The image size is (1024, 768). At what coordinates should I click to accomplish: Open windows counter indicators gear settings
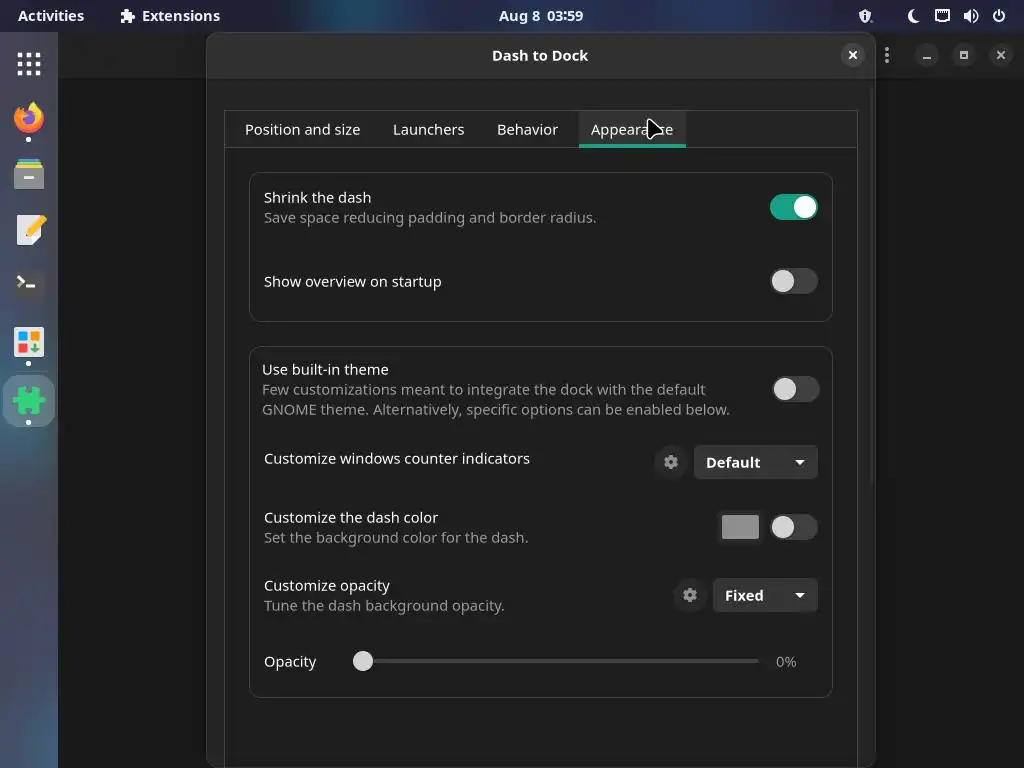(x=671, y=462)
